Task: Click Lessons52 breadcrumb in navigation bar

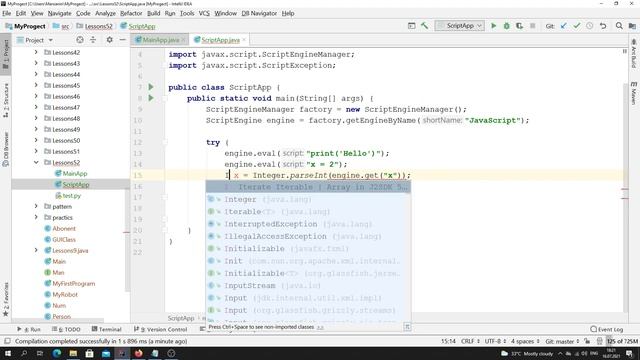Action: [x=94, y=26]
